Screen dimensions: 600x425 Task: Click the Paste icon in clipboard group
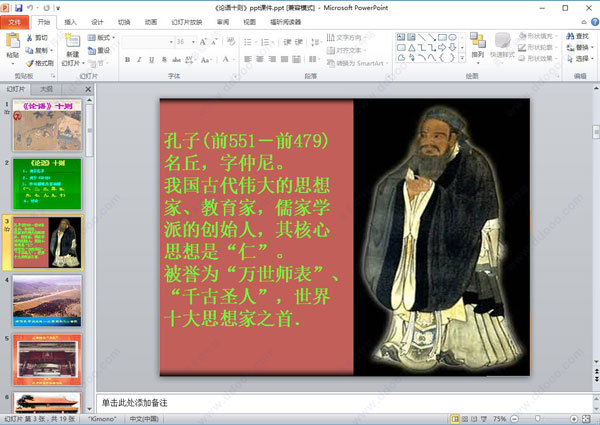13,41
